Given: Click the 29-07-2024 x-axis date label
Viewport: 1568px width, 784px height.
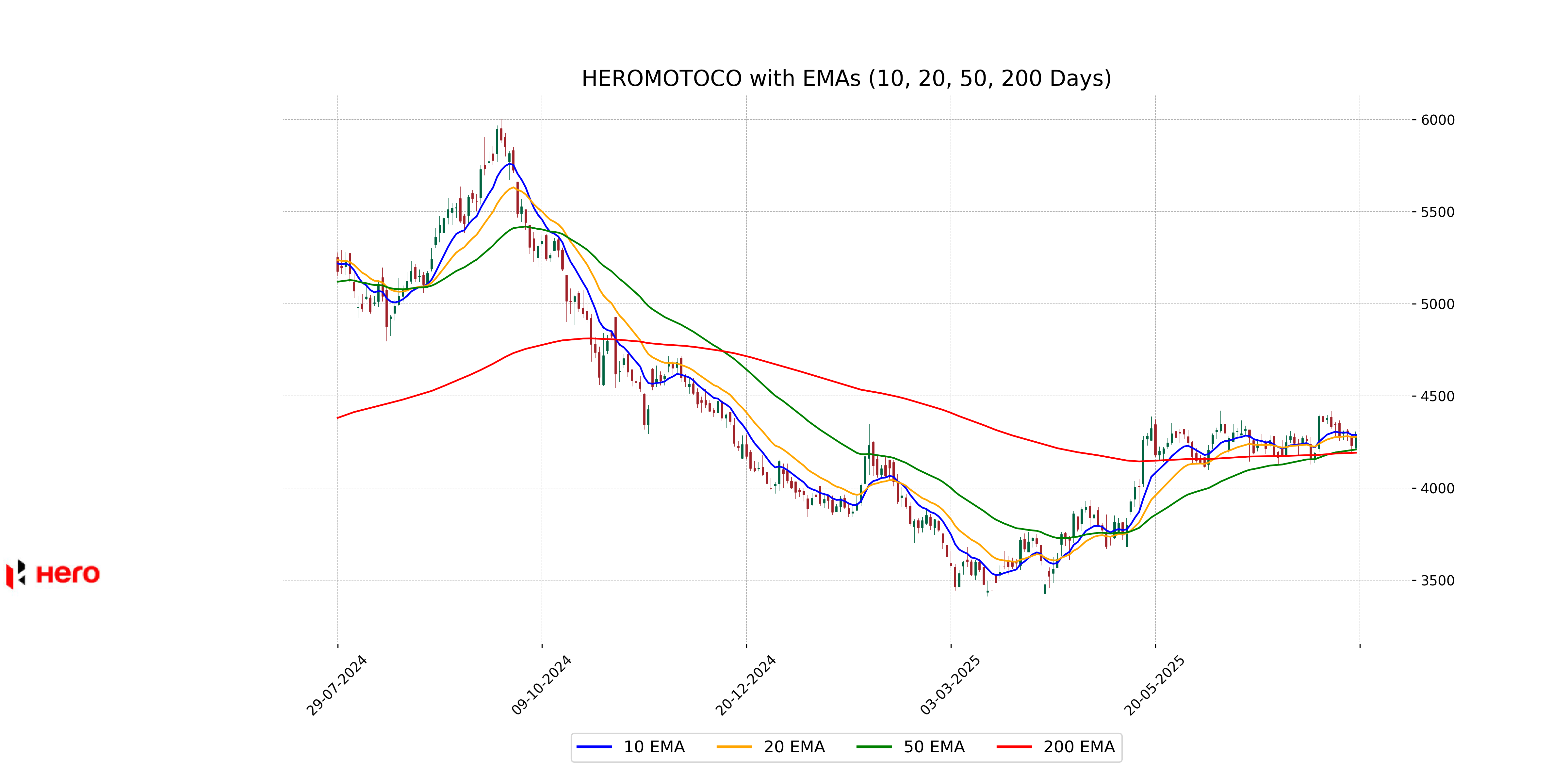Looking at the screenshot, I should coord(336,685).
